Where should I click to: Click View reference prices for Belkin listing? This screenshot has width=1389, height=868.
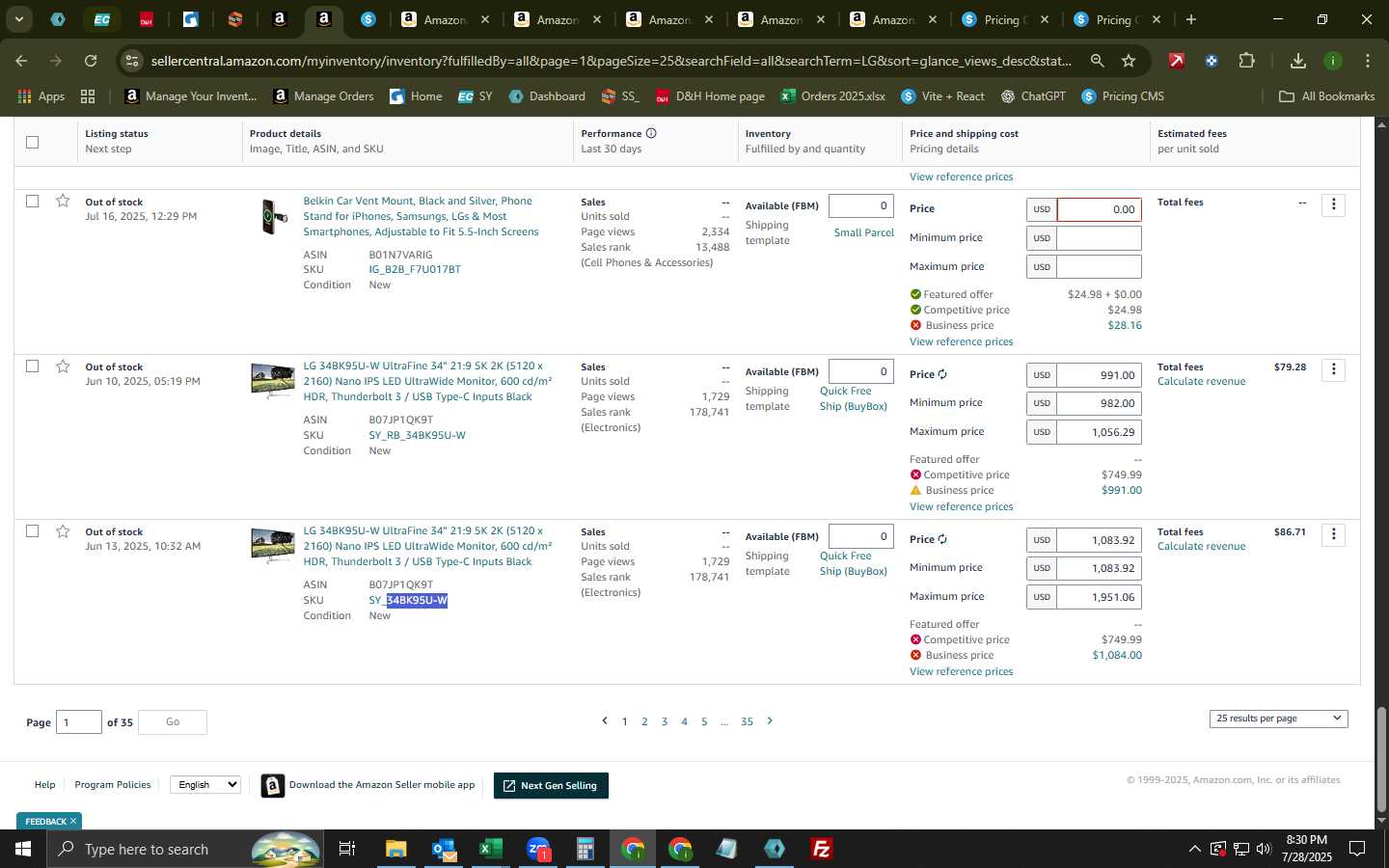pos(961,341)
